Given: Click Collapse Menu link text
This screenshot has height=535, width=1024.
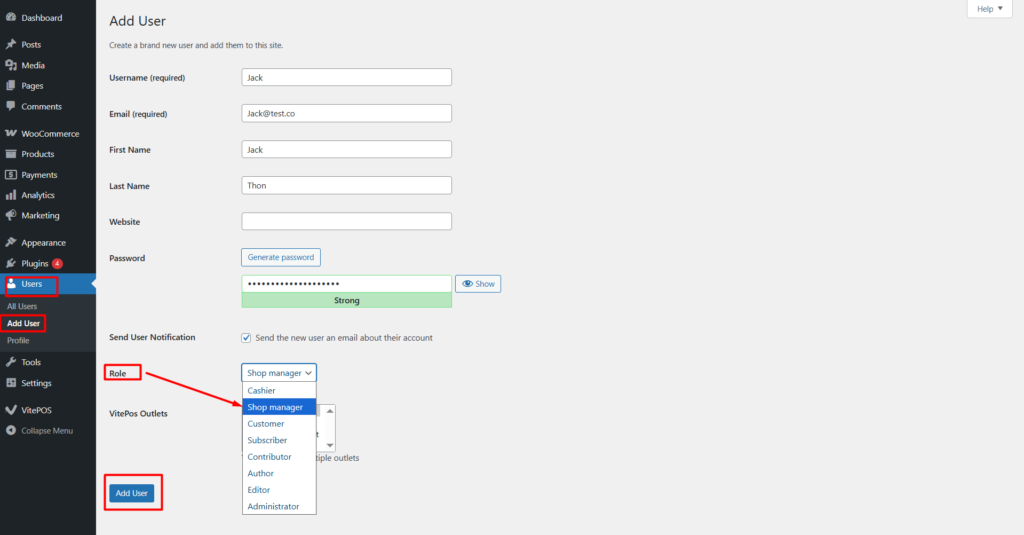Looking at the screenshot, I should [x=47, y=430].
